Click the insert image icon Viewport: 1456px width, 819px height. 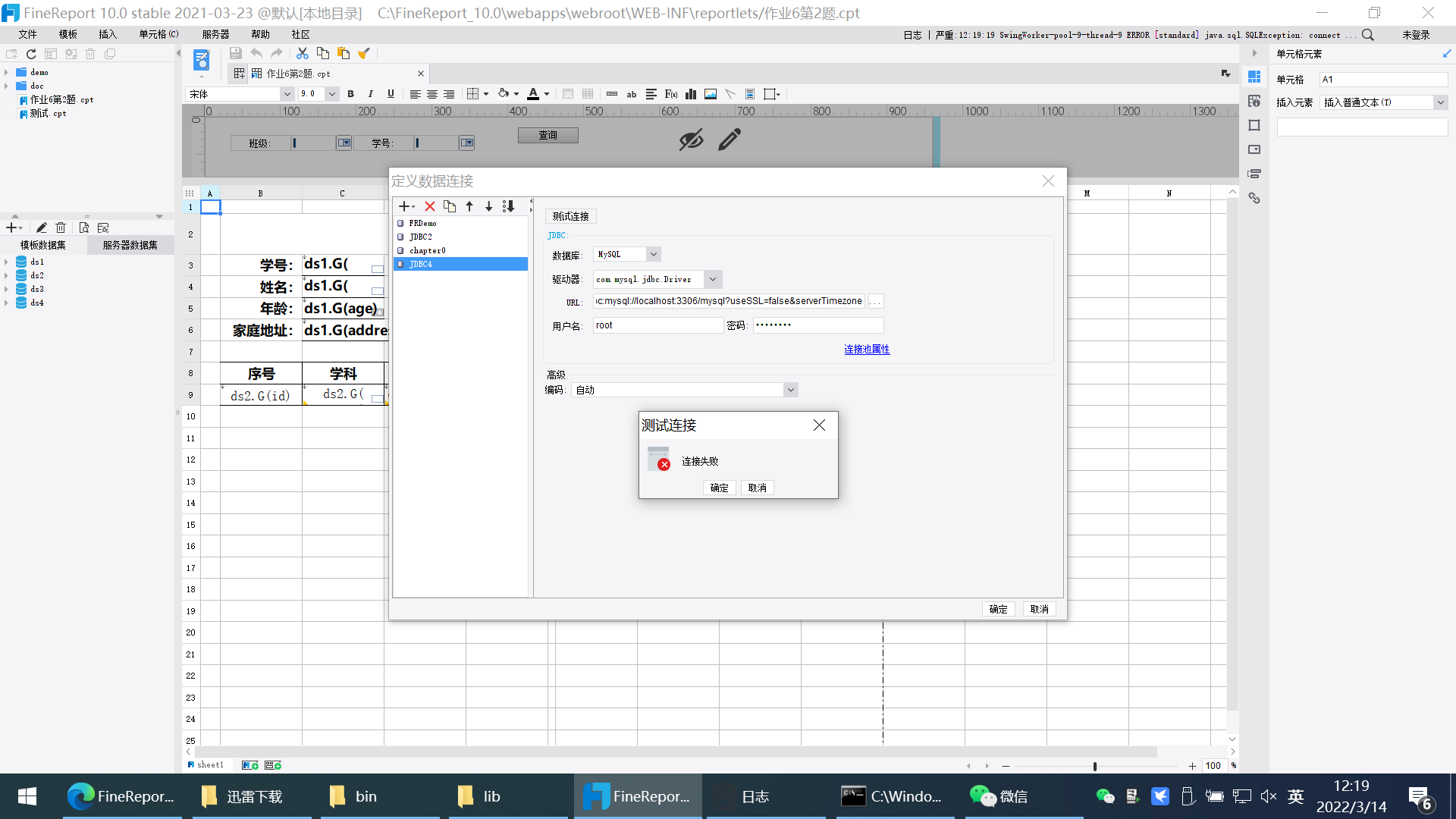(x=711, y=94)
